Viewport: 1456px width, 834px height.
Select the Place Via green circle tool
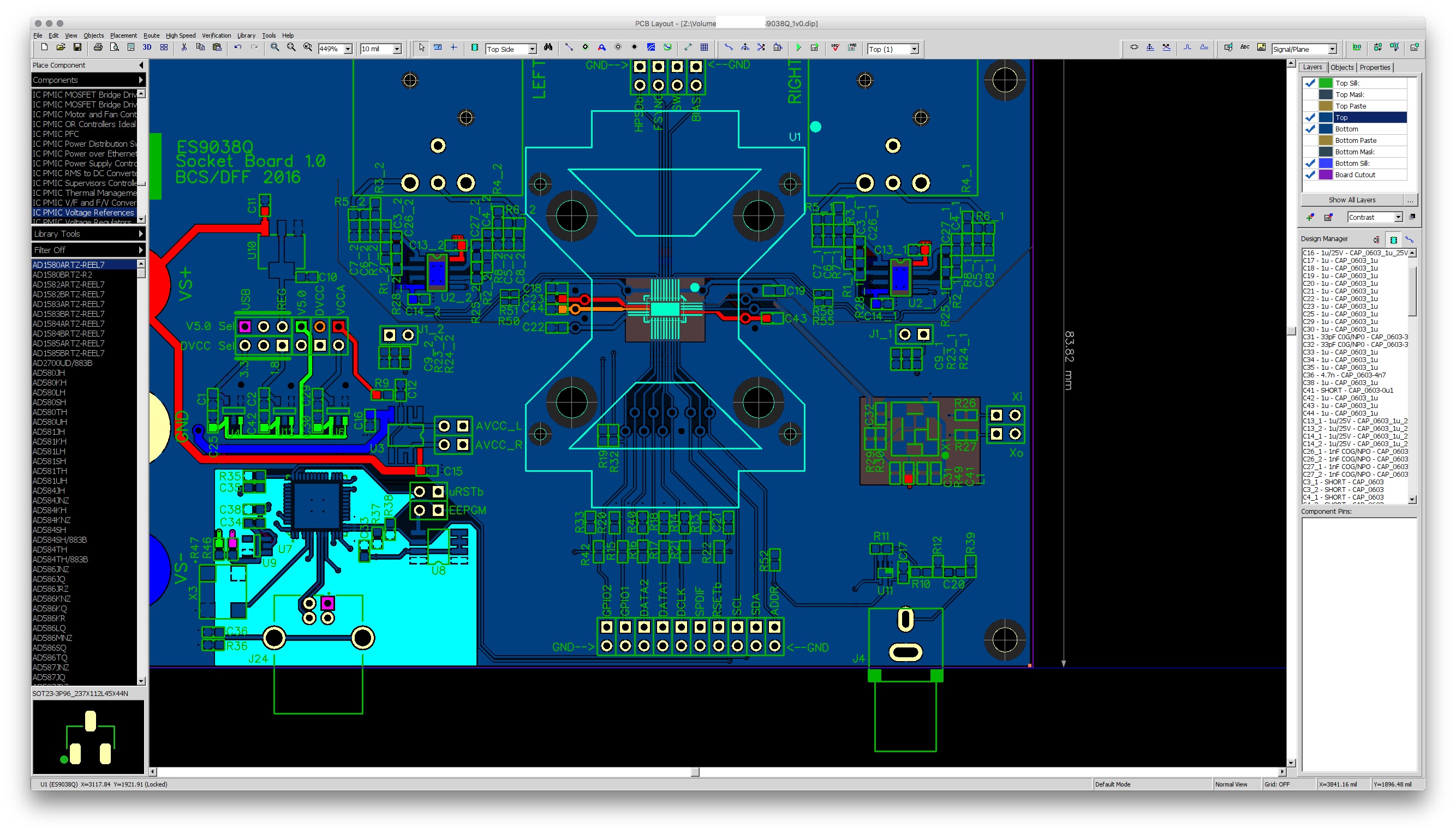pyautogui.click(x=586, y=48)
